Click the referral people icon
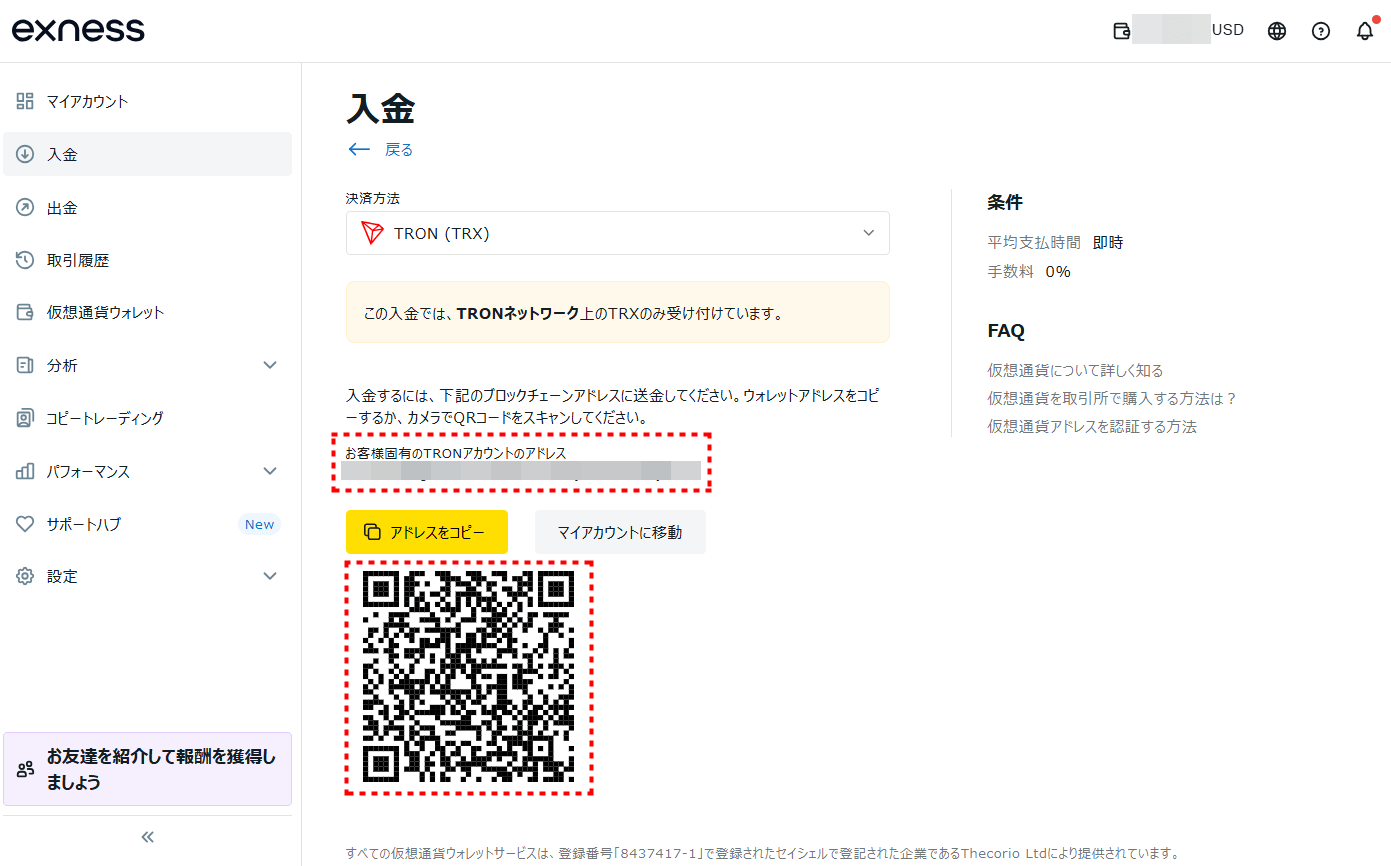Viewport: 1391px width, 866px height. [x=26, y=769]
